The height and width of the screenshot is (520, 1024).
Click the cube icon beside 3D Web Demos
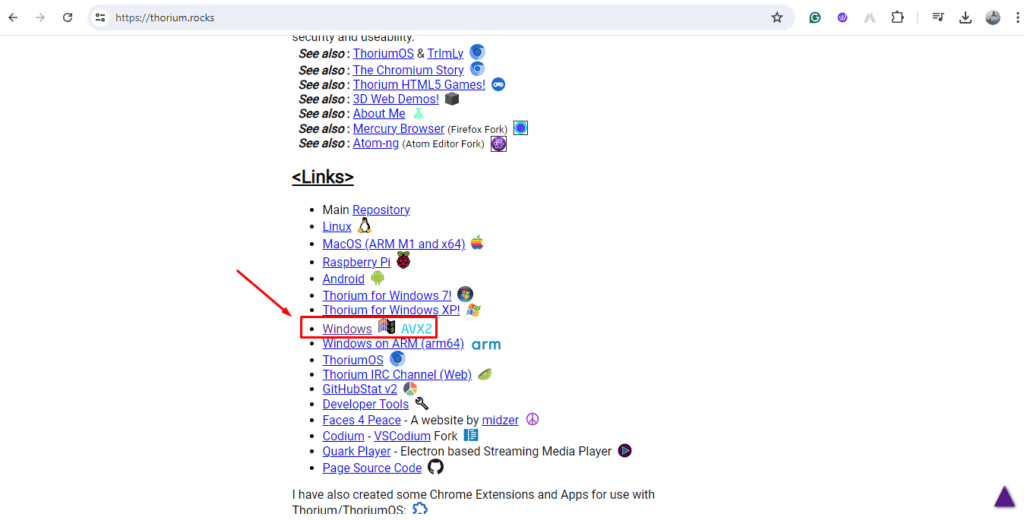click(x=452, y=99)
